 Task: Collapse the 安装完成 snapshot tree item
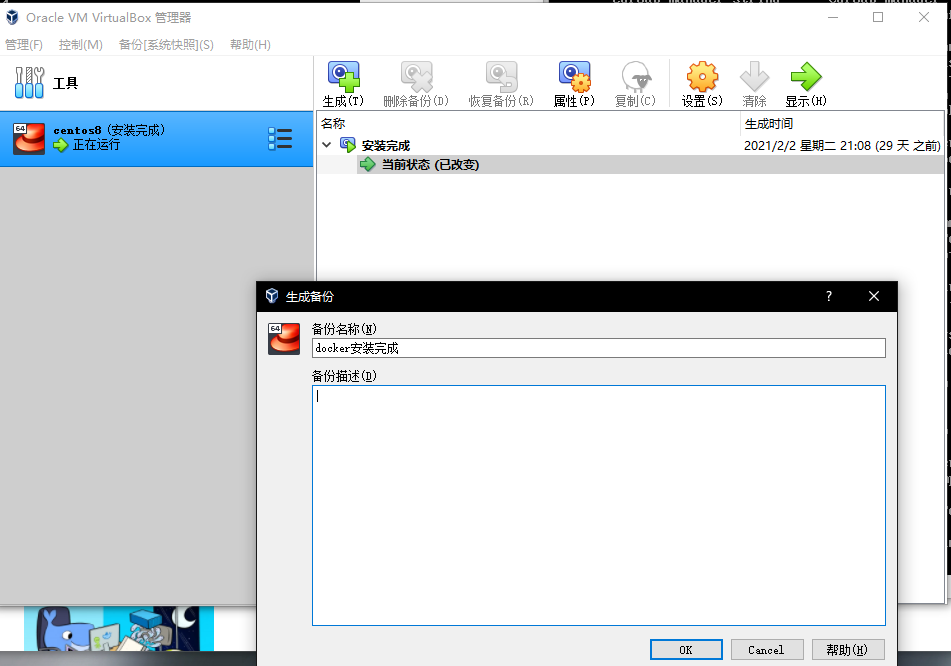[326, 144]
